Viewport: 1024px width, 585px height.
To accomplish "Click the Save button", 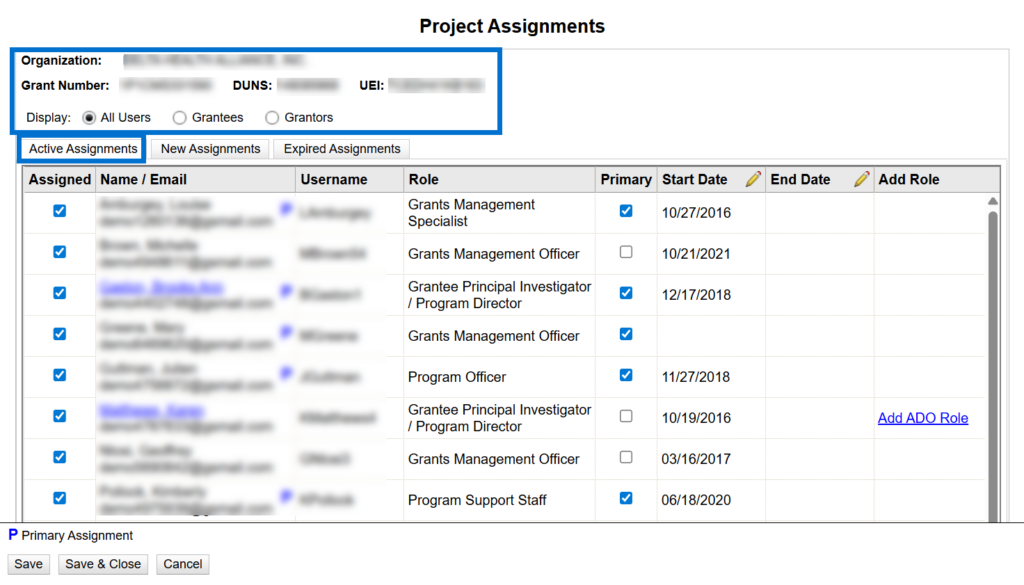I will [28, 564].
